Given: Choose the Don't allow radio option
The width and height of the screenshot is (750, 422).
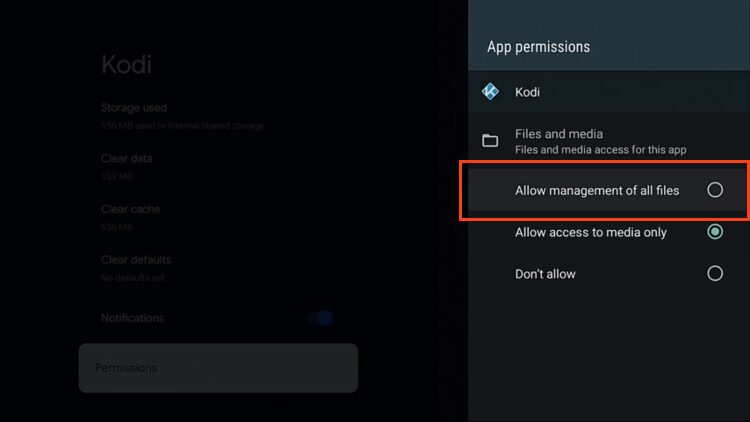Looking at the screenshot, I should click(715, 273).
